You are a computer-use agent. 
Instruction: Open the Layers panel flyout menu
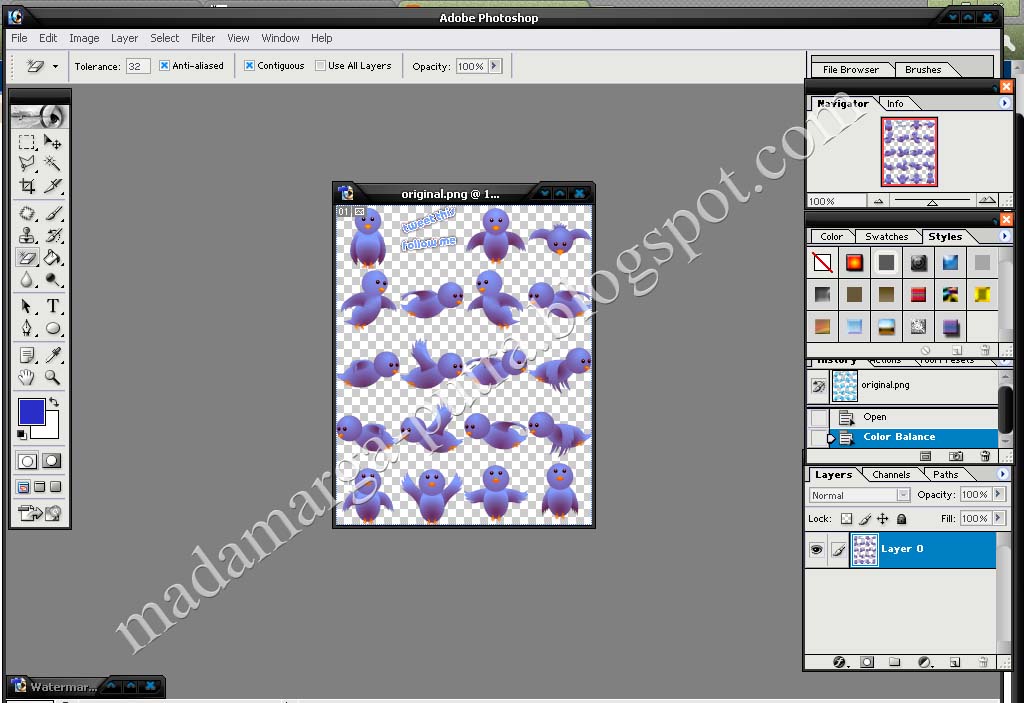point(1002,474)
